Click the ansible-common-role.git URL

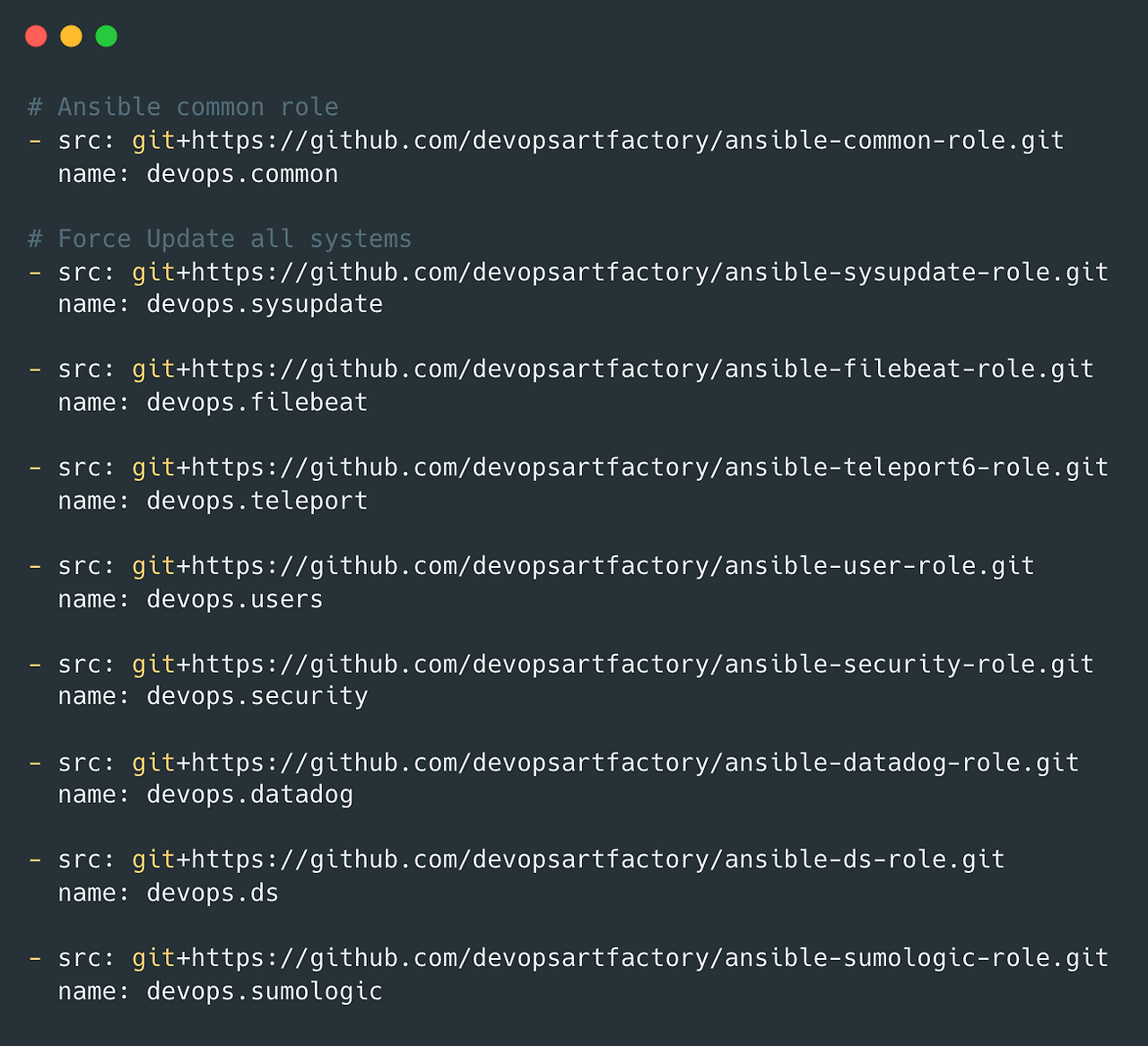[x=597, y=141]
